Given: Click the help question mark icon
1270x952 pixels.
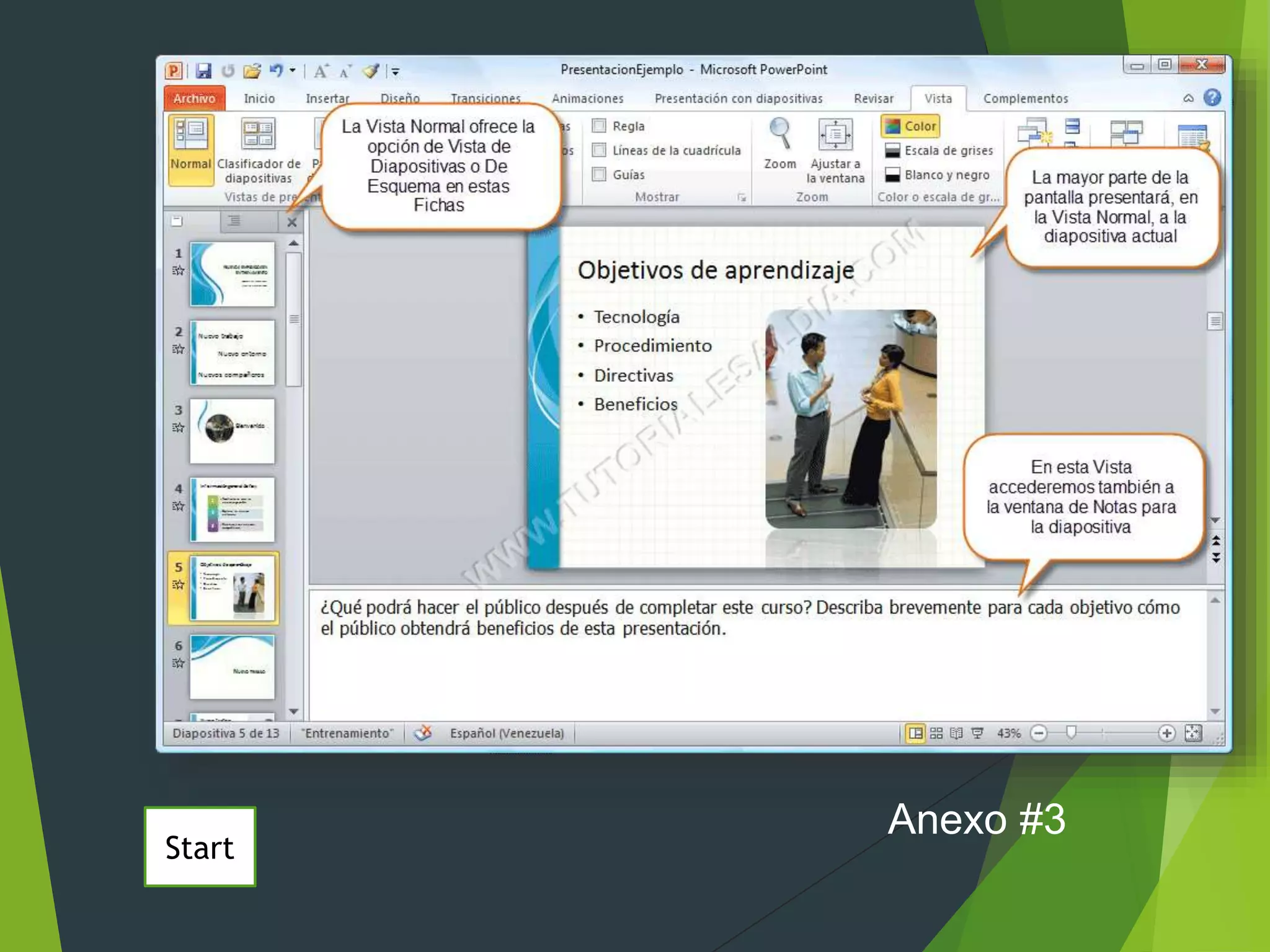Looking at the screenshot, I should (x=1212, y=98).
